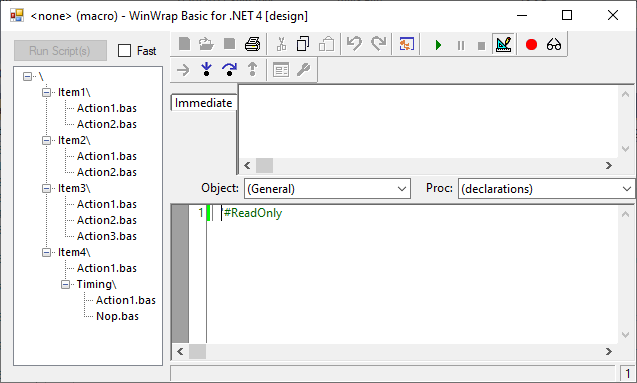Minimize the WinWrap Basic window
Screen dimensions: 637x383
[522, 15]
